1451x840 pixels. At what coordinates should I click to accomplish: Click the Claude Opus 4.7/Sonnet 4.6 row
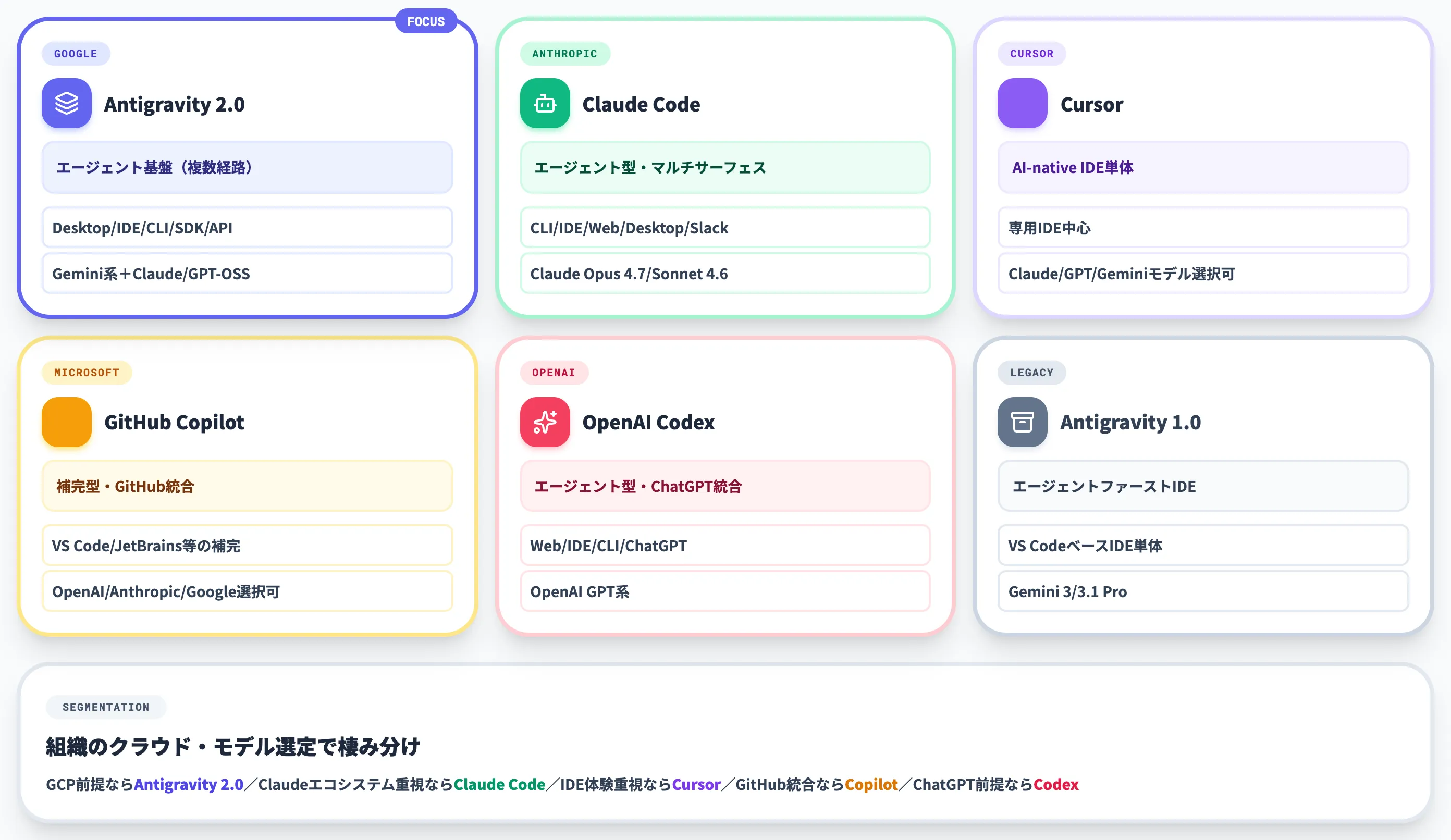click(x=725, y=274)
